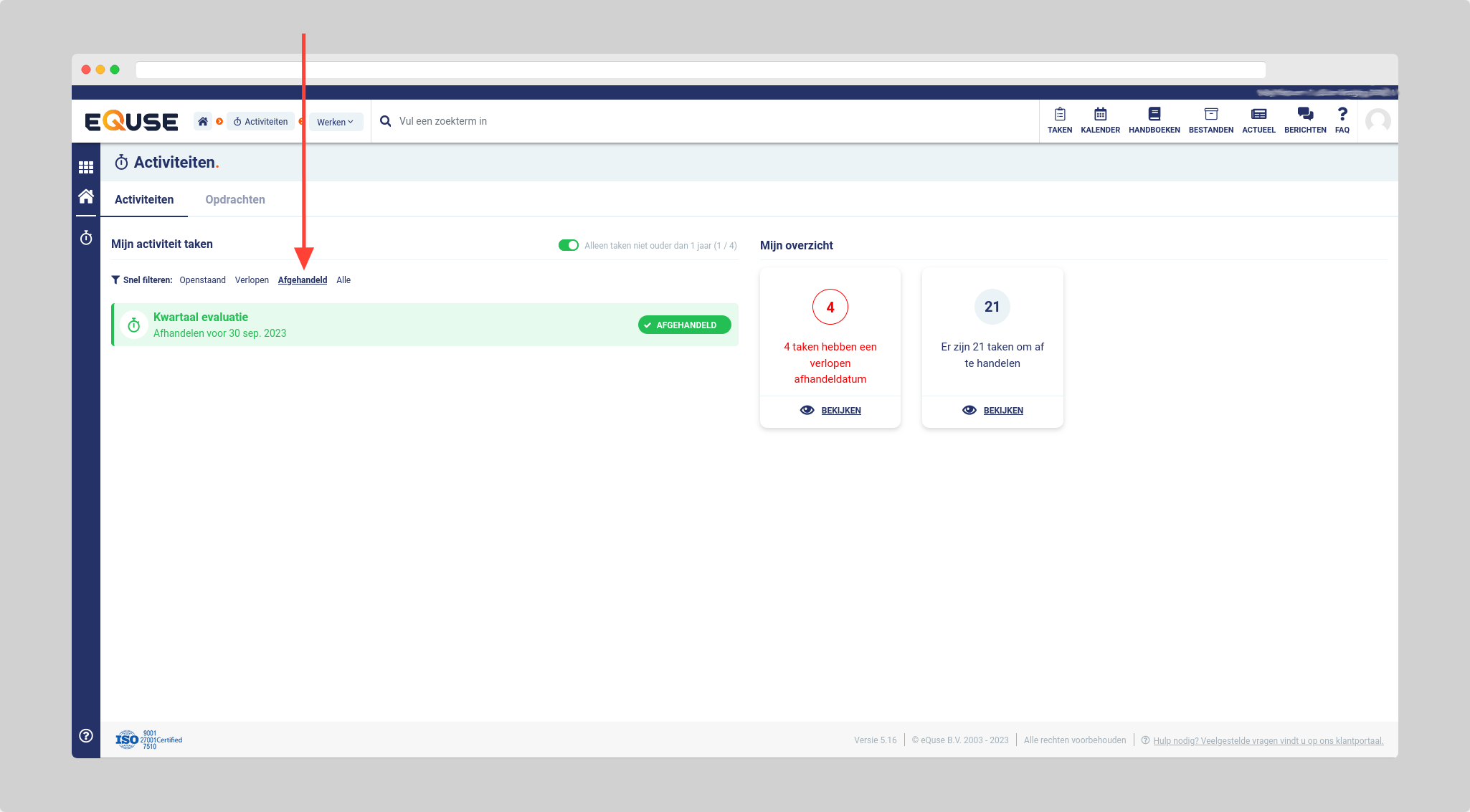The height and width of the screenshot is (812, 1470).
Task: Open the Berichten chat icon
Action: [x=1305, y=120]
